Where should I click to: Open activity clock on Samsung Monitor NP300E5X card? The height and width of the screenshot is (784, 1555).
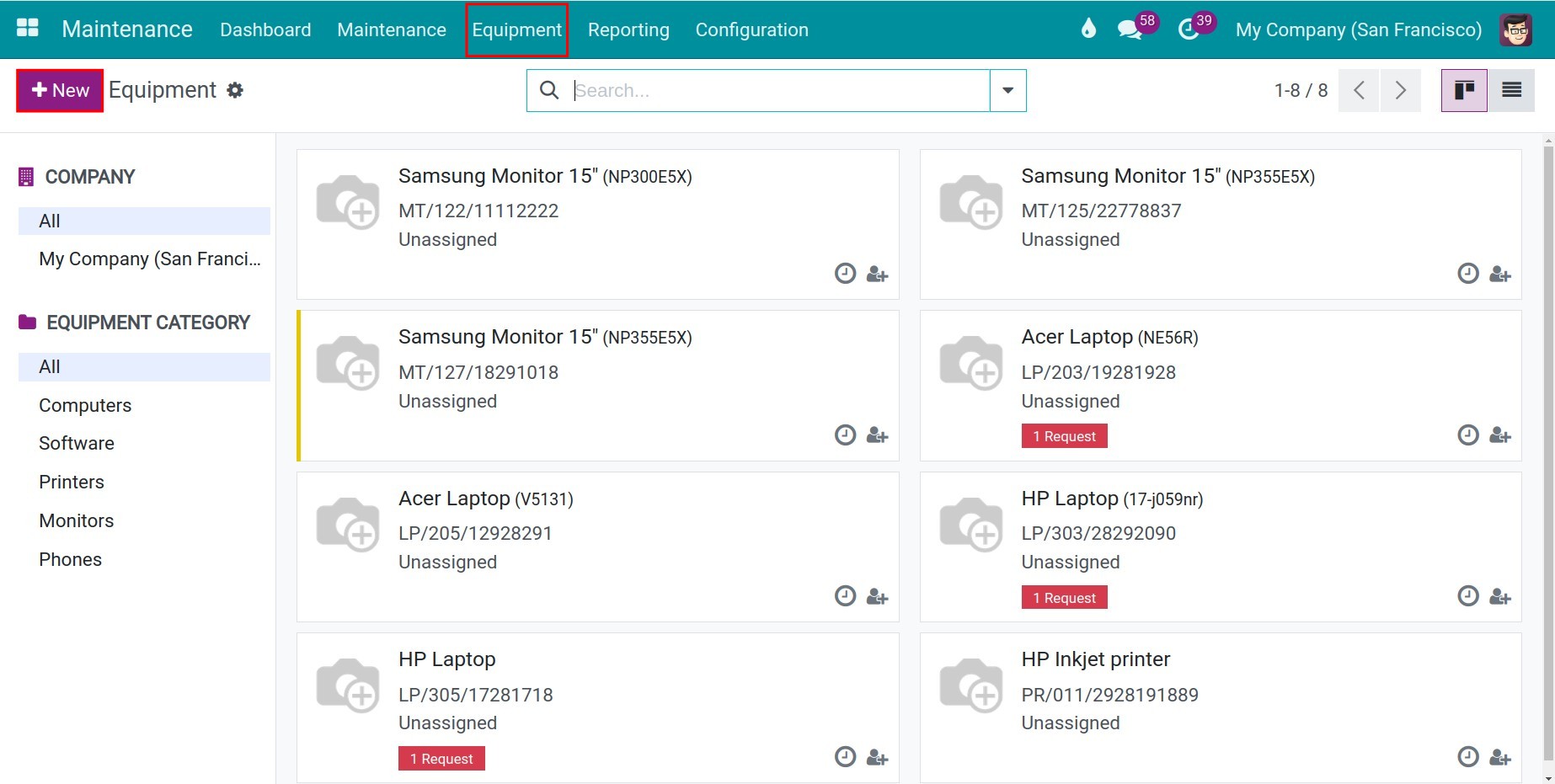coord(845,274)
